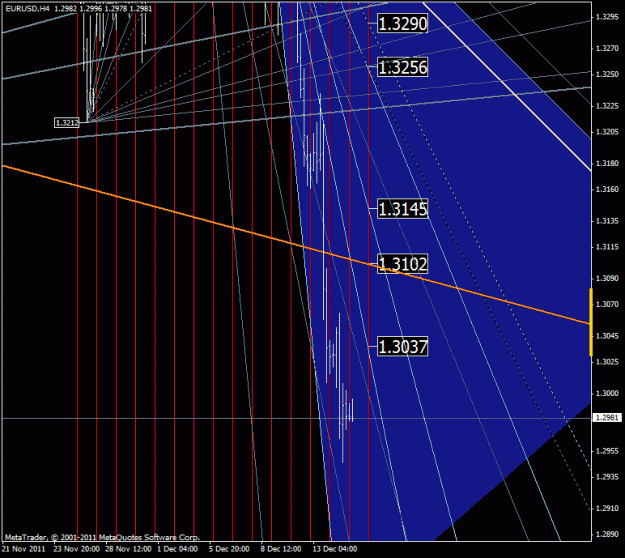Click the EURUSD,H4 chart title
Viewport: 625px width, 558px height.
point(28,8)
